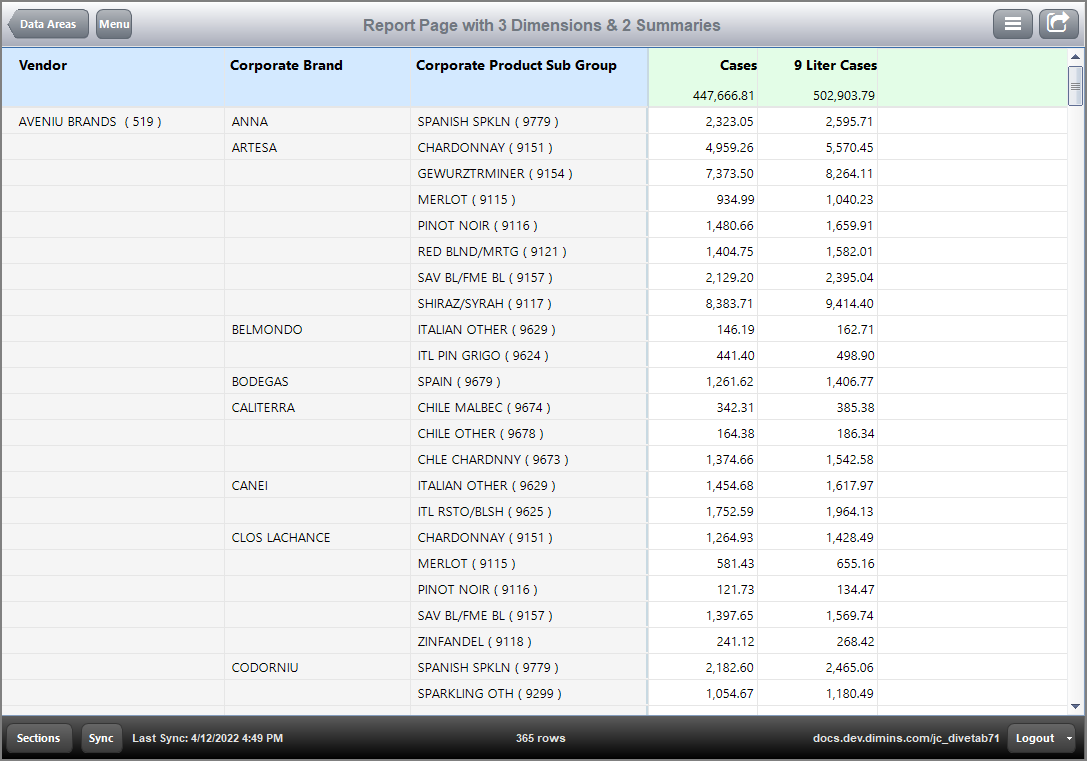This screenshot has height=761, width=1087.
Task: Go back to Data Areas
Action: coord(48,24)
